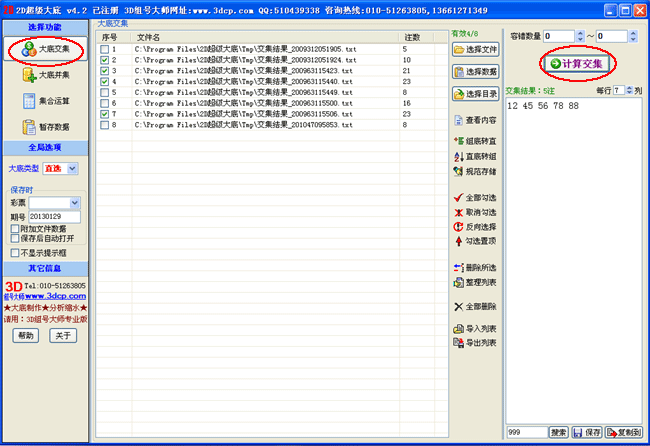Switch to 大底并集 function
Image resolution: width=650 pixels, height=446 pixels.
(44, 75)
